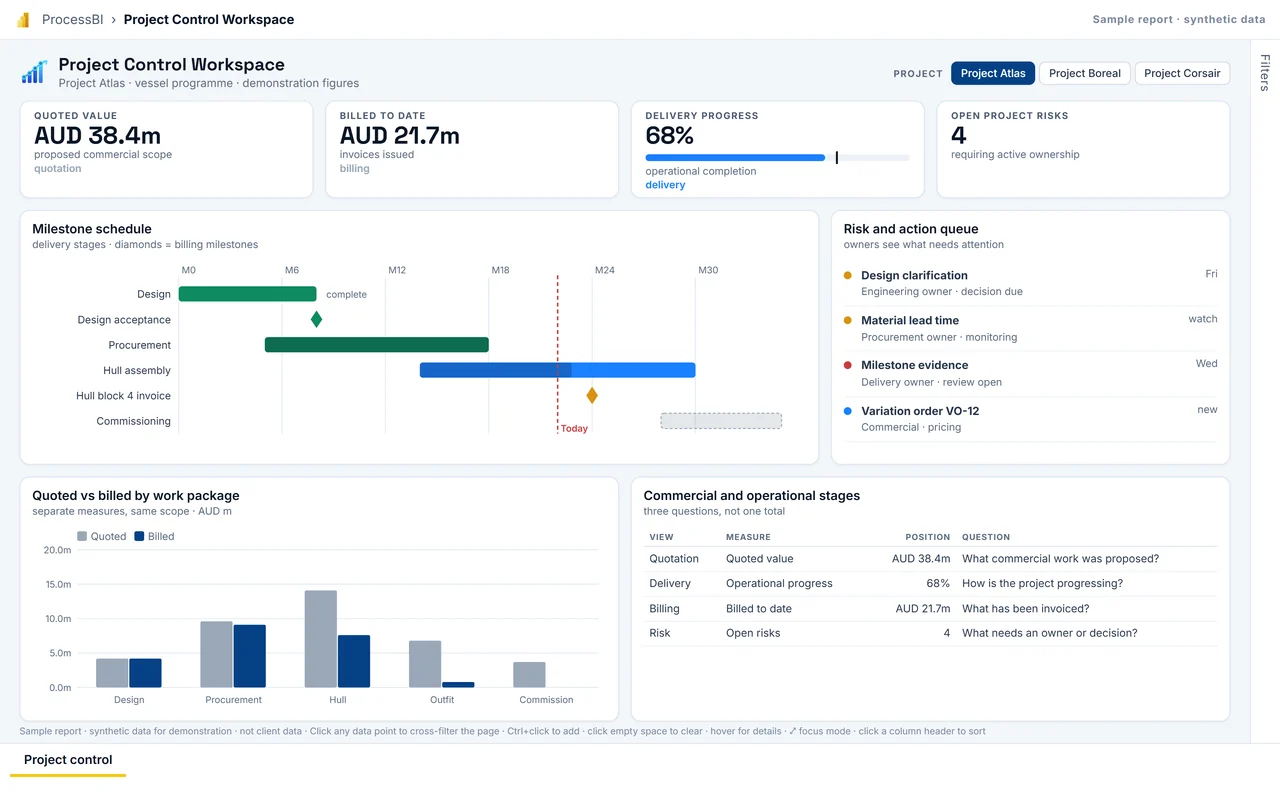
Task: Select Project Corsair slicer button
Action: (1182, 73)
